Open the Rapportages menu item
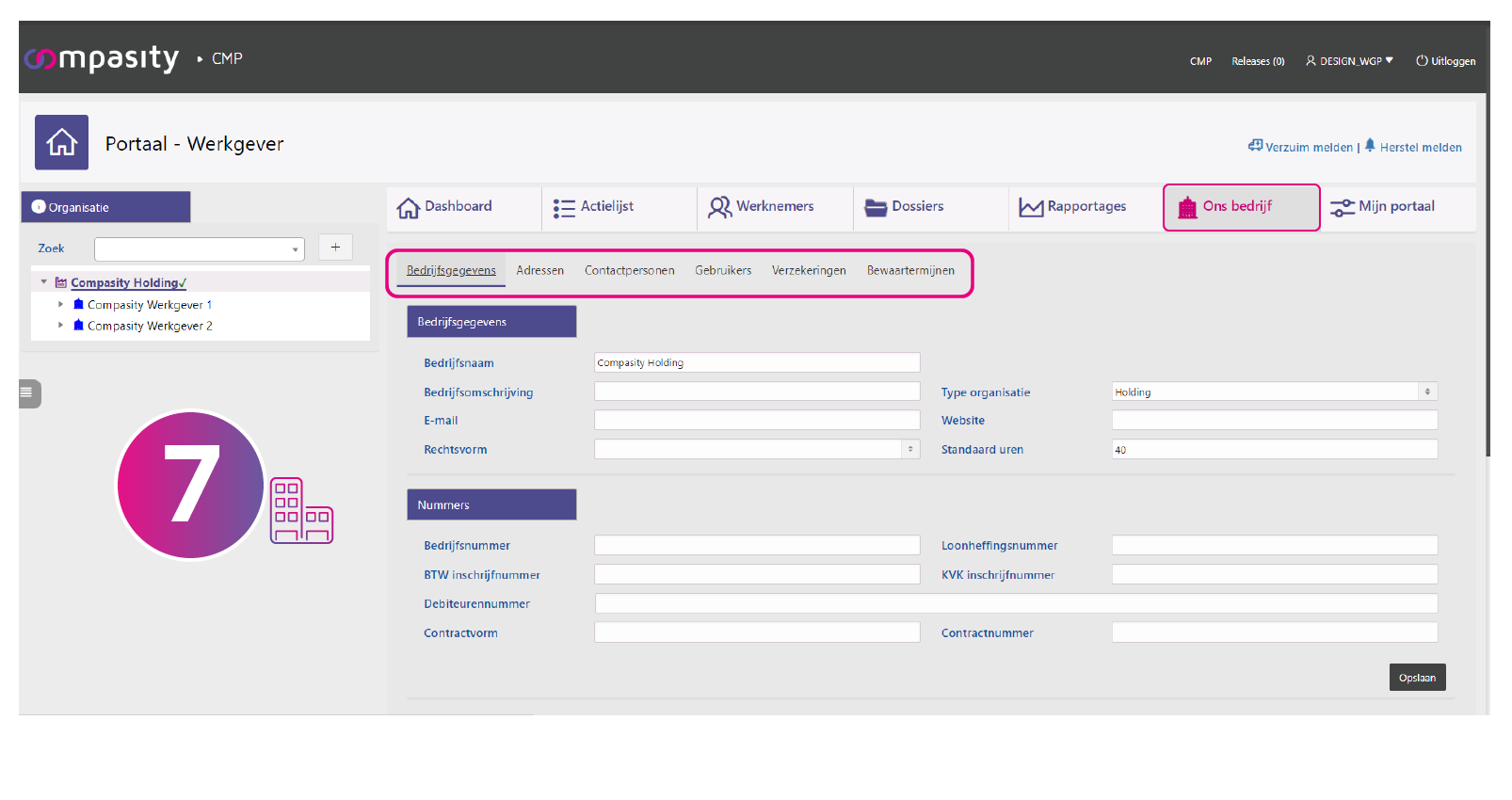The width and height of the screenshot is (1512, 800). click(x=1086, y=208)
